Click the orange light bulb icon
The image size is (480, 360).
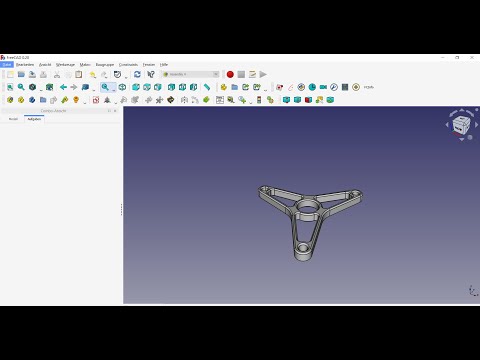pyautogui.click(x=76, y=100)
